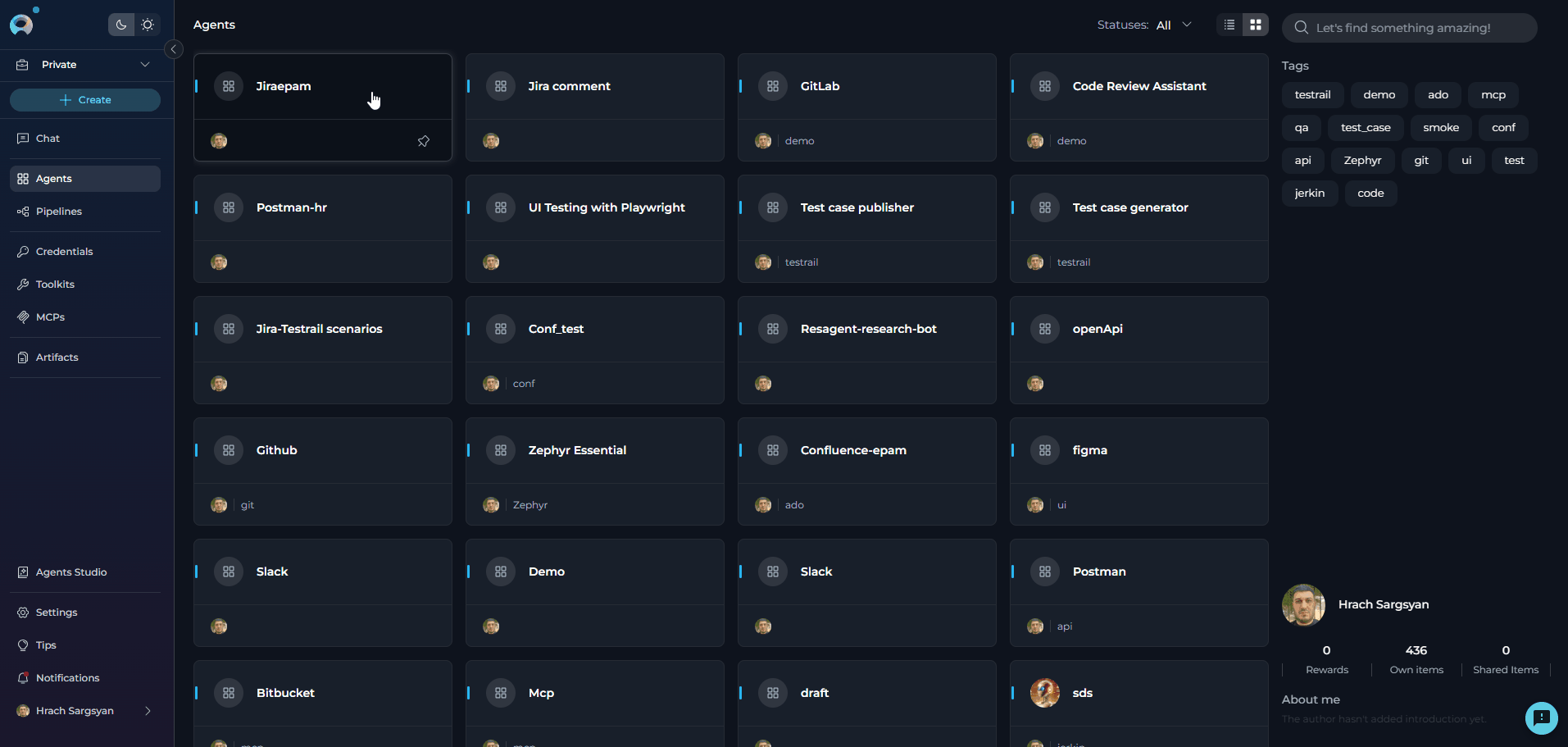1568x747 pixels.
Task: Filter by the ado tag chip
Action: (1438, 95)
